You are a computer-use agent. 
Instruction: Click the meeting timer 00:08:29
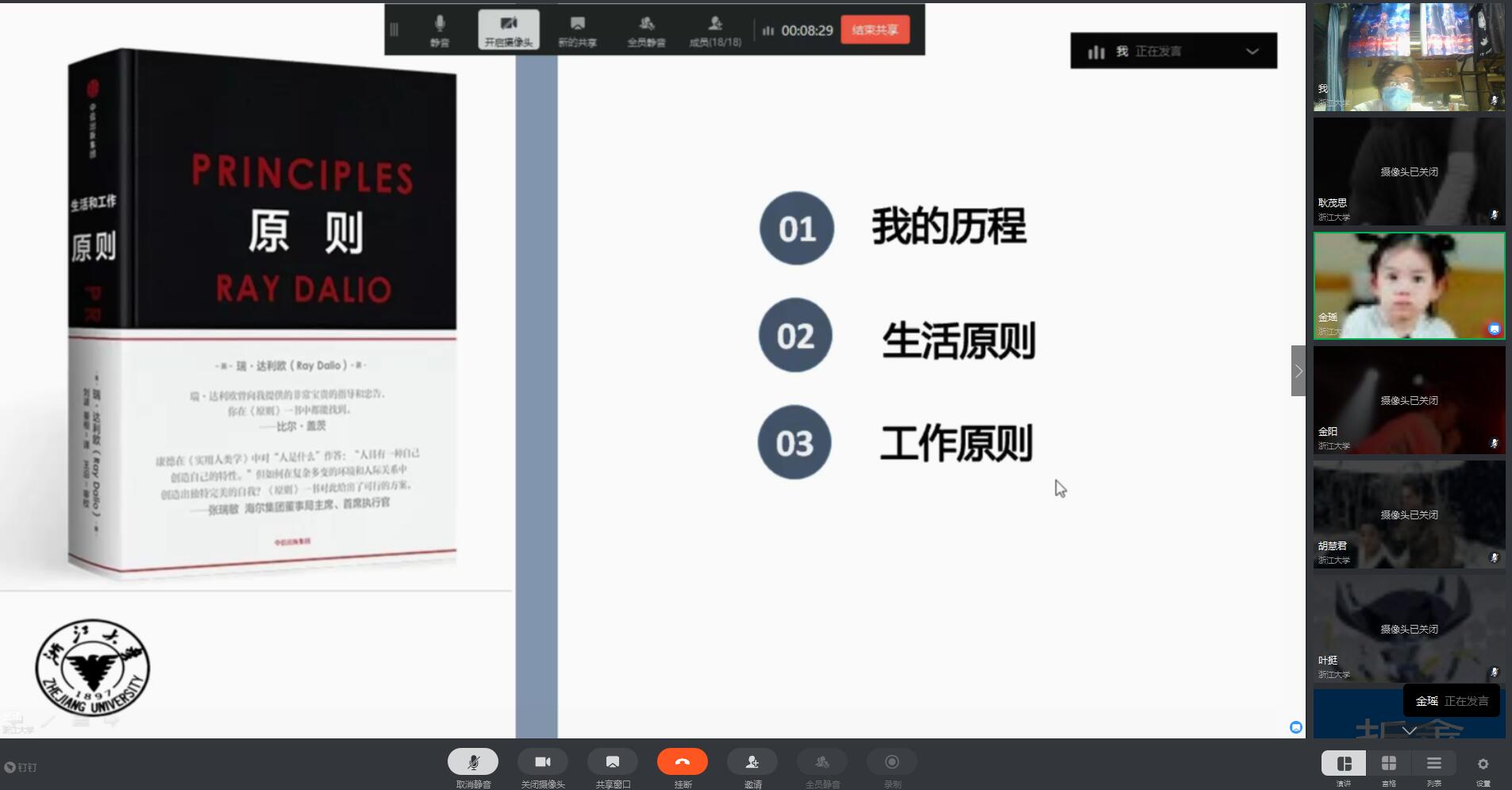[x=807, y=31]
